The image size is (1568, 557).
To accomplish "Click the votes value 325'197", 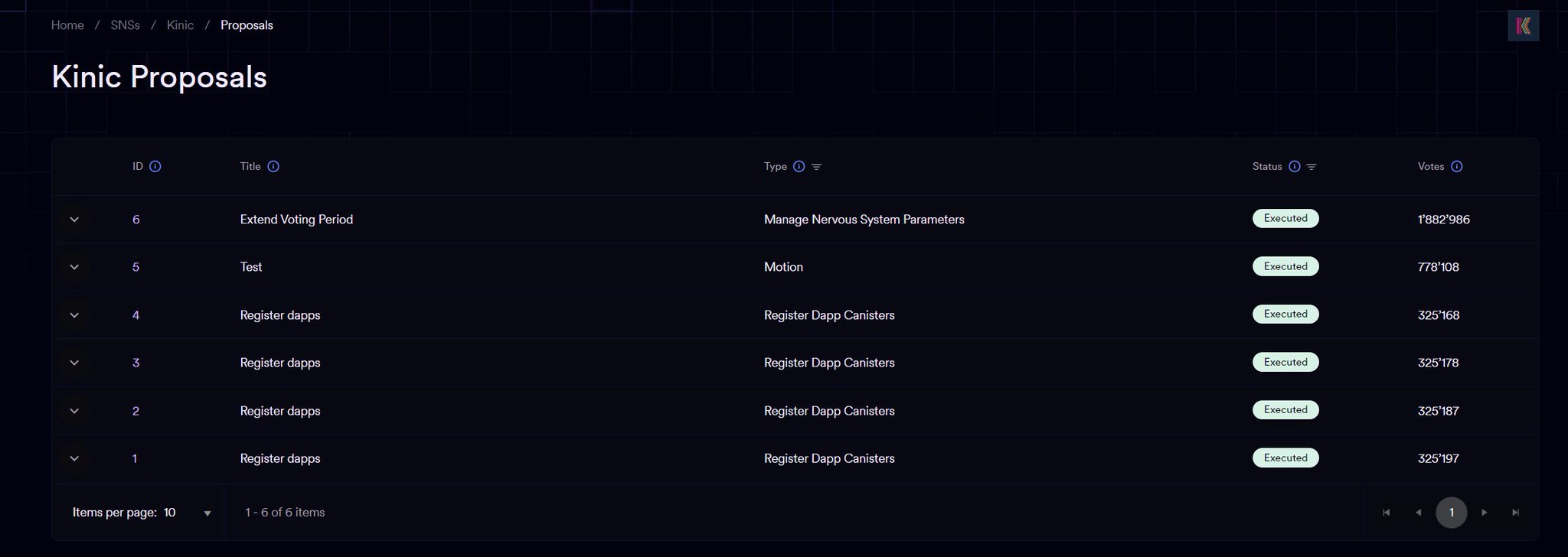I will [1439, 458].
